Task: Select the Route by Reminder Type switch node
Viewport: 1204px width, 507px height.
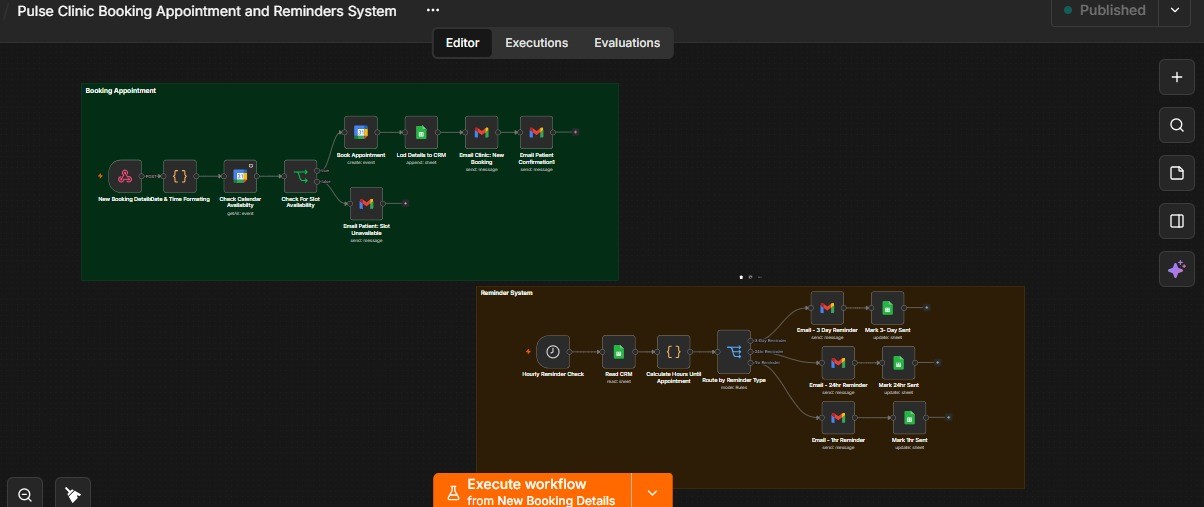Action: coord(733,351)
